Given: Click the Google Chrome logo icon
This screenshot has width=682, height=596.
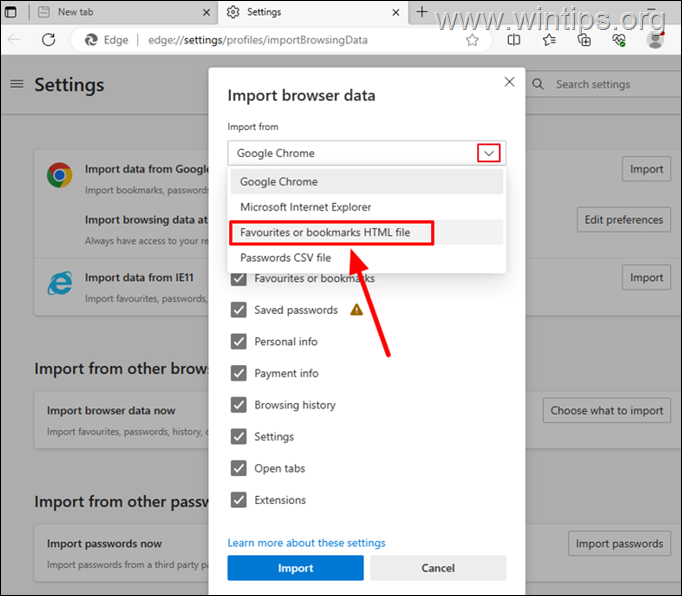Looking at the screenshot, I should pos(60,175).
